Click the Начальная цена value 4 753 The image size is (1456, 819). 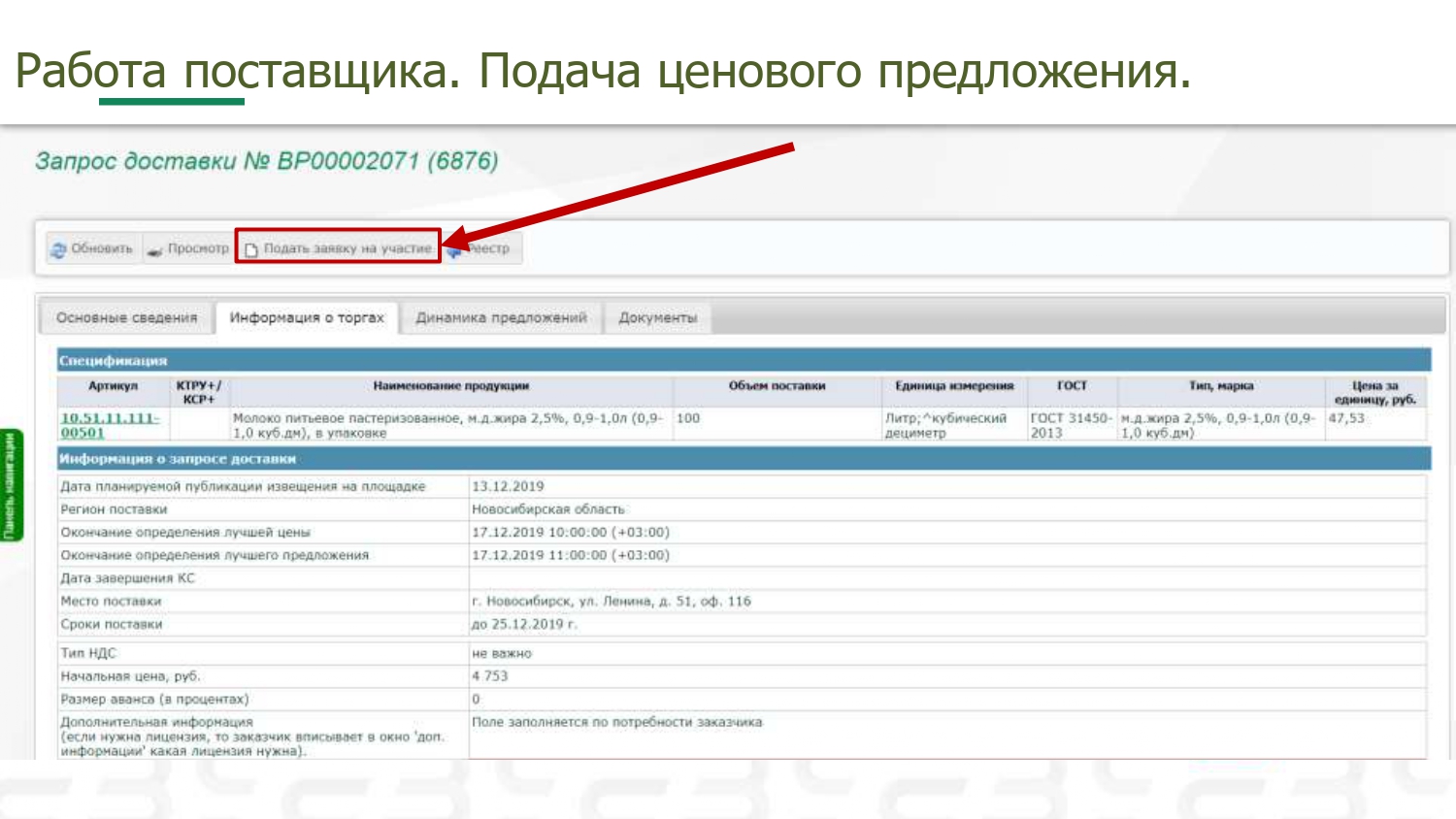click(489, 676)
